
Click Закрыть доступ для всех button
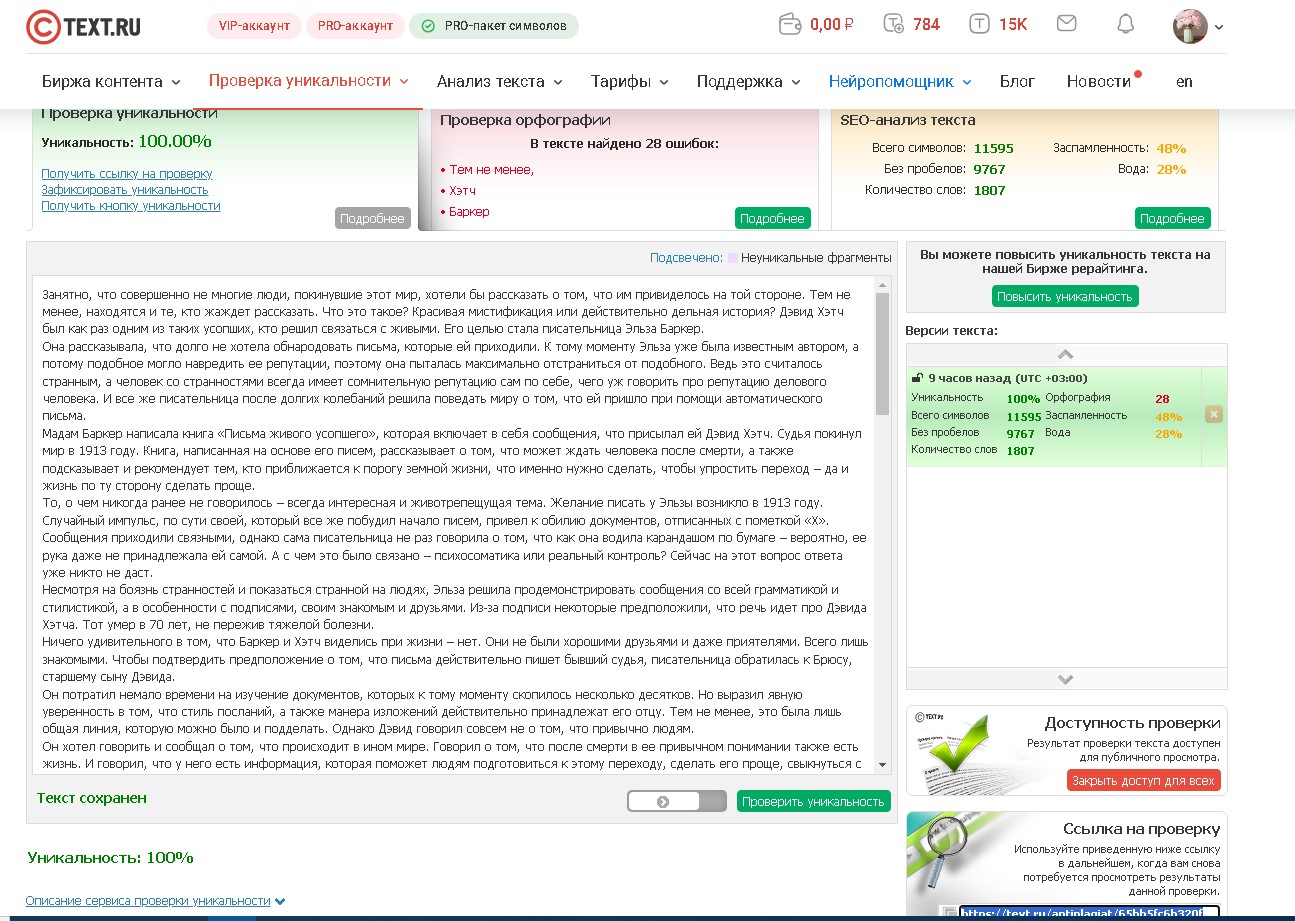coord(1144,780)
